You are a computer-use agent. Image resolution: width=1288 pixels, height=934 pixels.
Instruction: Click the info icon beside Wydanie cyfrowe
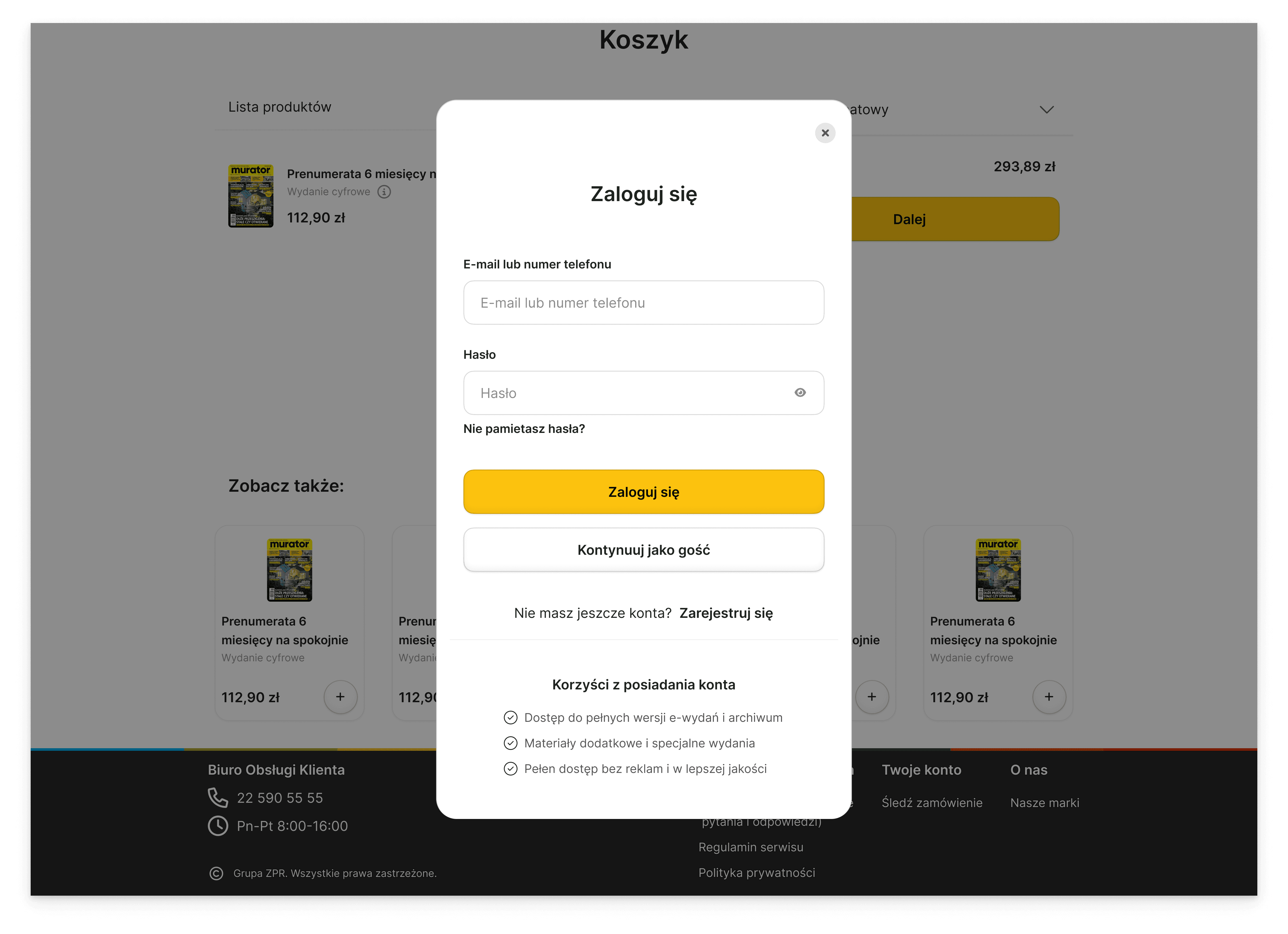pyautogui.click(x=384, y=191)
